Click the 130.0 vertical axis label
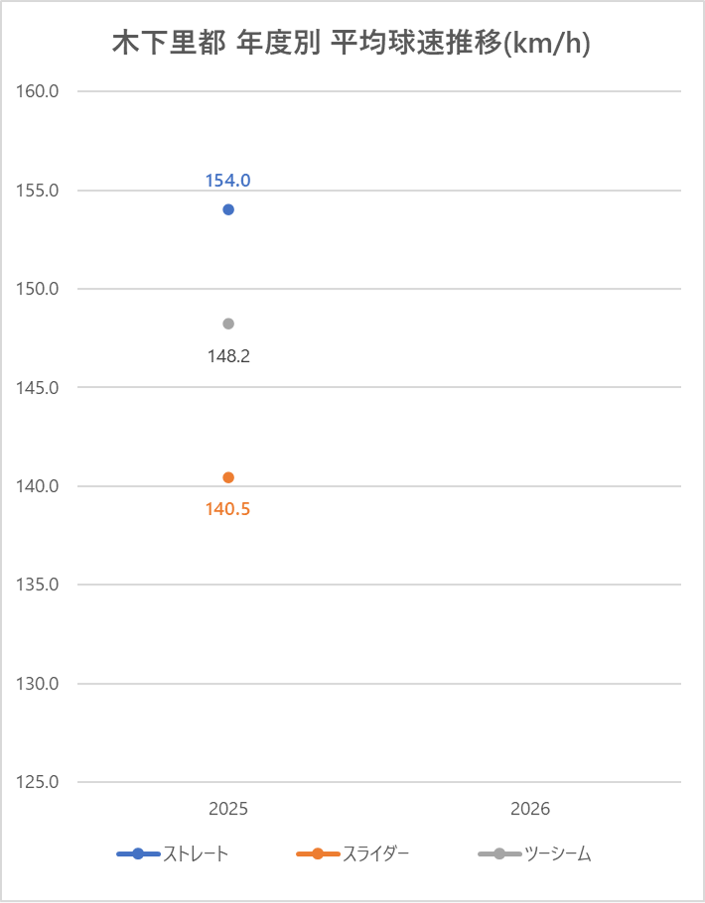The height and width of the screenshot is (903, 705). pyautogui.click(x=40, y=684)
